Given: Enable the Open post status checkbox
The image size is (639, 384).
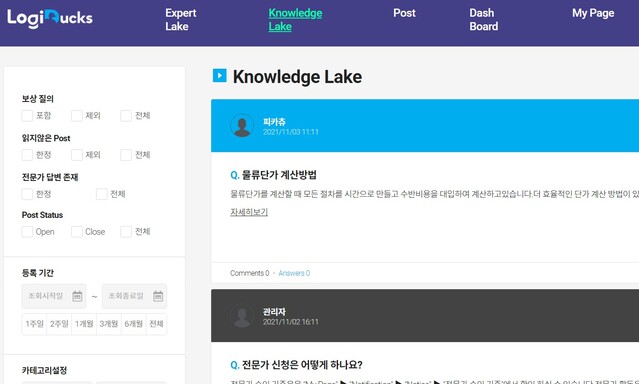Looking at the screenshot, I should point(27,232).
